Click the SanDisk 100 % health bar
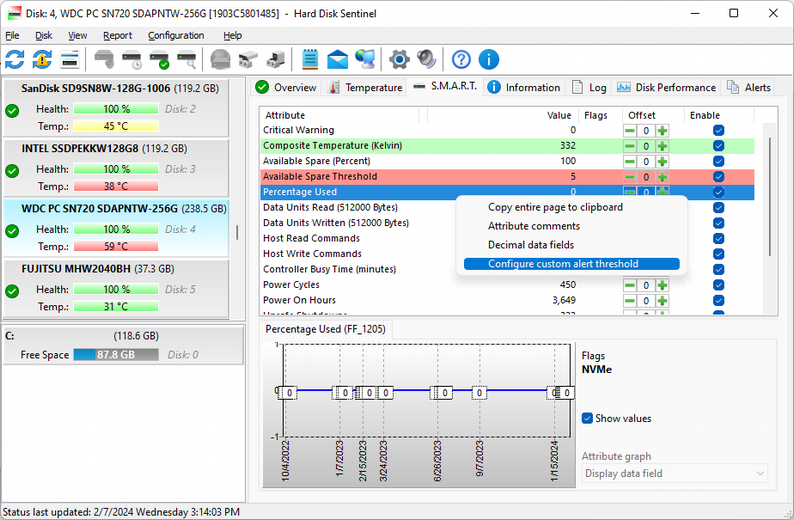794x520 pixels. [x=116, y=109]
